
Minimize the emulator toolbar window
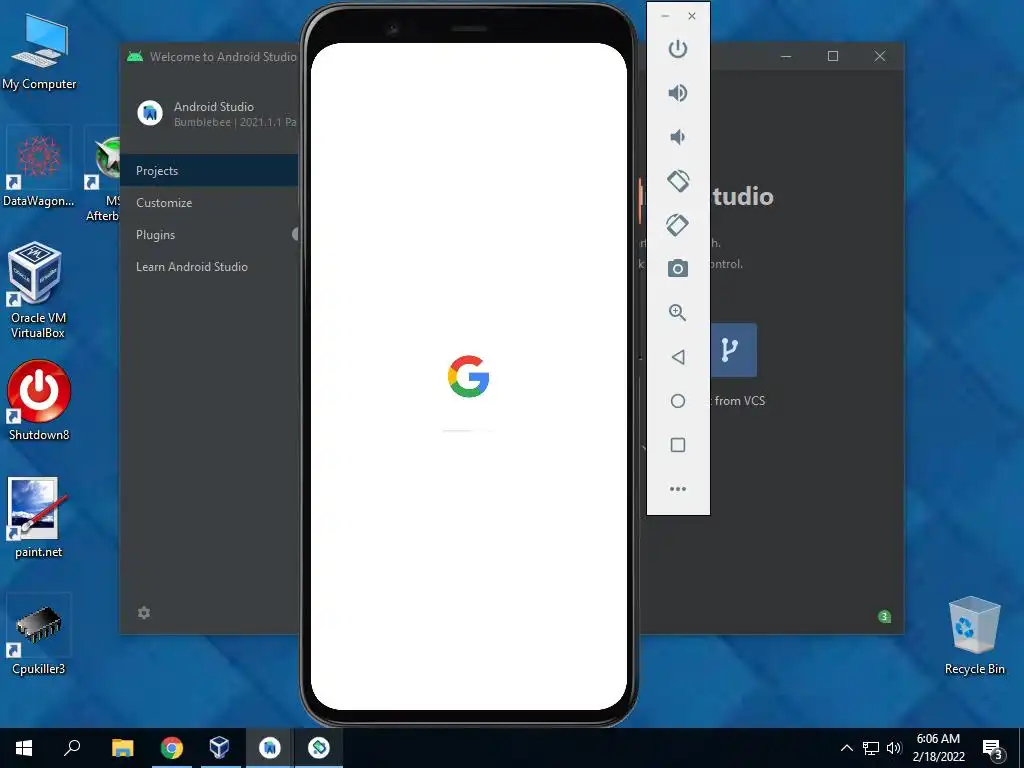point(665,16)
